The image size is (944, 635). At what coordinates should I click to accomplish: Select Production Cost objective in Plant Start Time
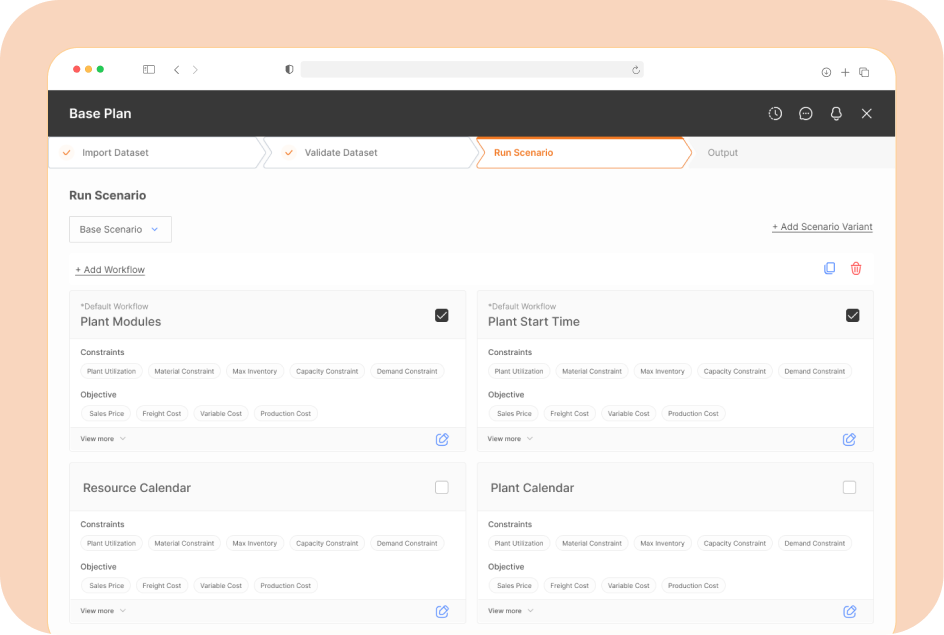(693, 414)
